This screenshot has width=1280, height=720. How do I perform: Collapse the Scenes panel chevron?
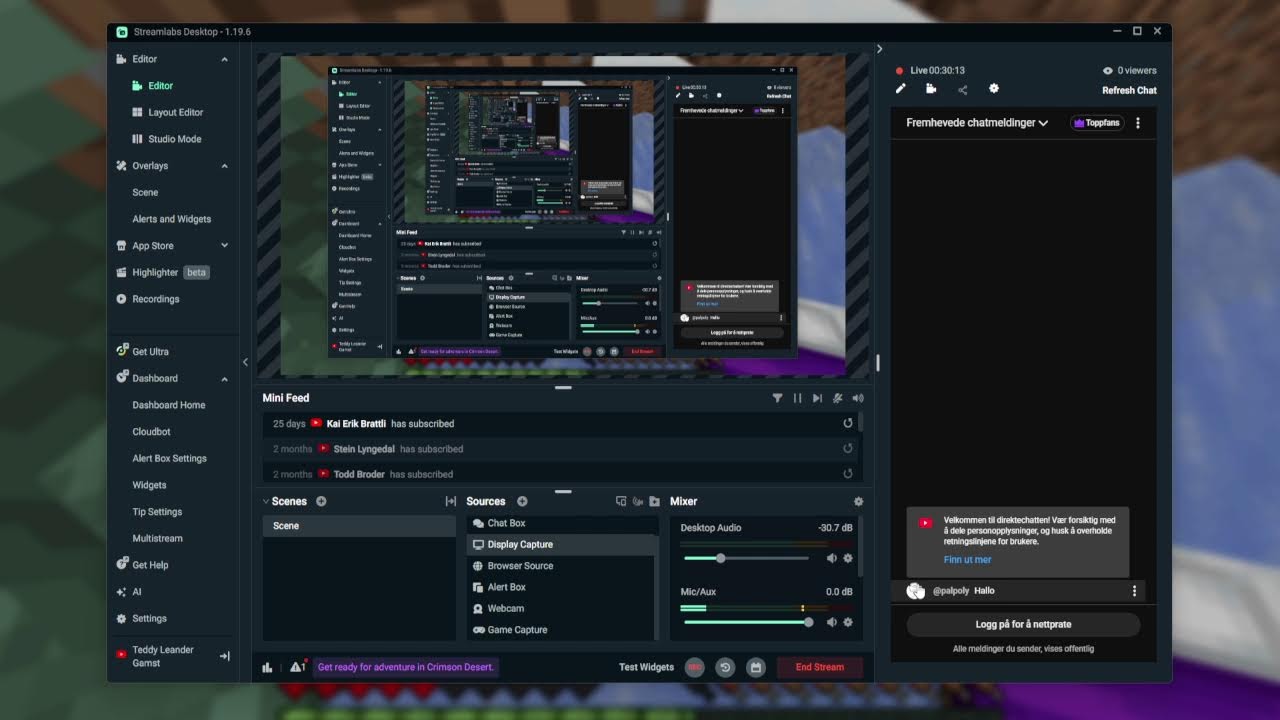pos(266,501)
